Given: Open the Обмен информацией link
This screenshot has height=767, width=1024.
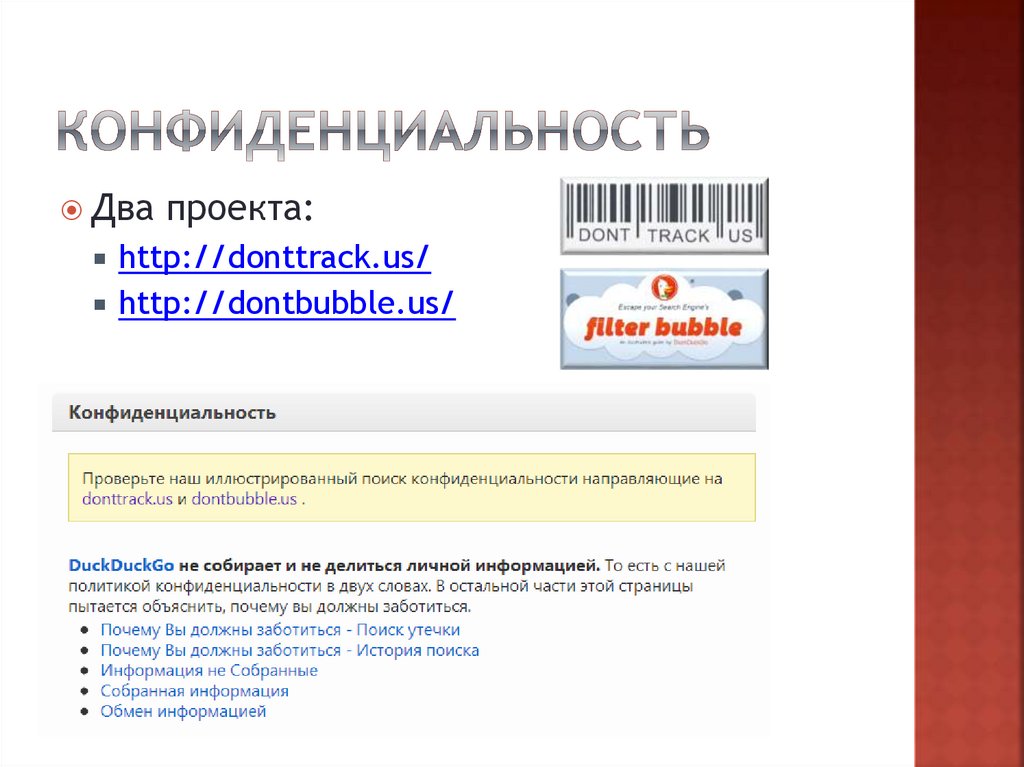Looking at the screenshot, I should click(x=183, y=711).
